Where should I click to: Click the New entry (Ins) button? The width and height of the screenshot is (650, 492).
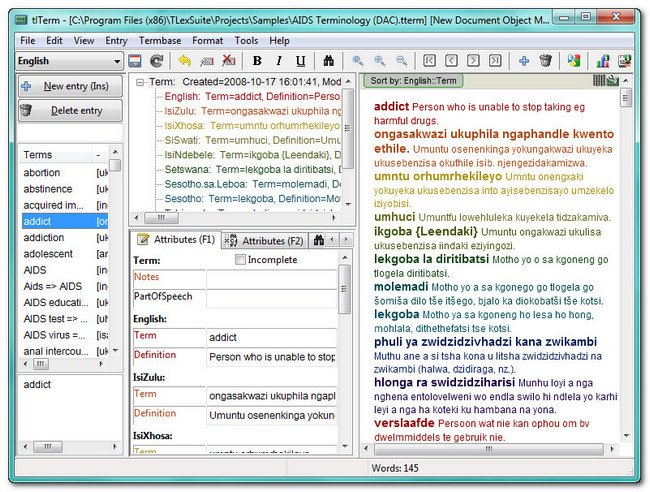click(x=70, y=86)
